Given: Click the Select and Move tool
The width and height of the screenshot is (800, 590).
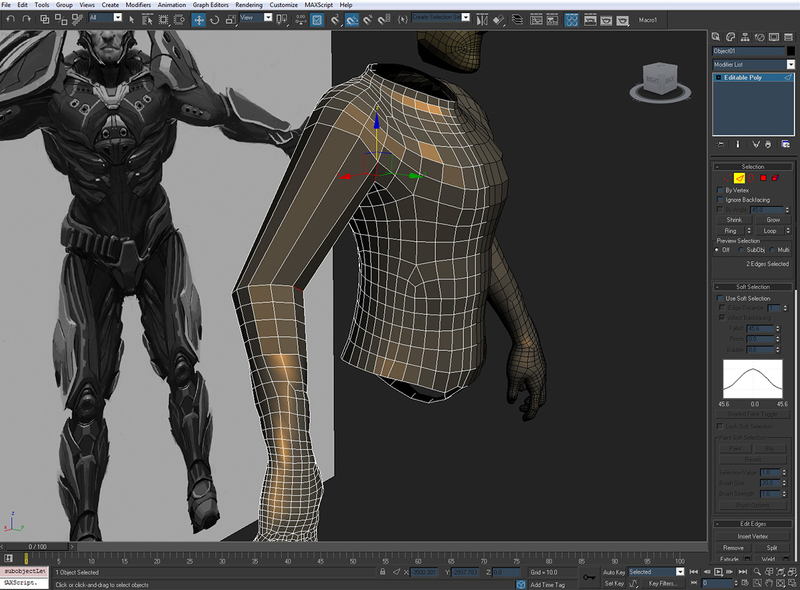Looking at the screenshot, I should coord(198,19).
